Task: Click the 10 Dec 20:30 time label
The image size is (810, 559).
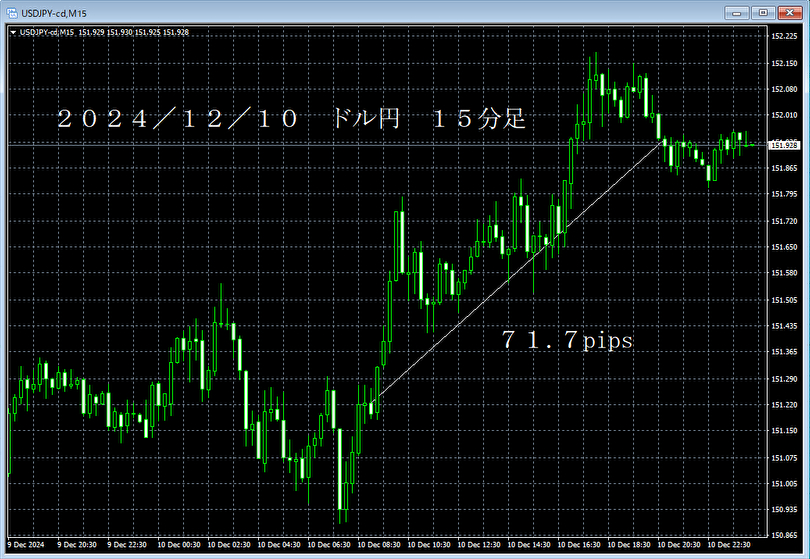Action: (x=679, y=545)
